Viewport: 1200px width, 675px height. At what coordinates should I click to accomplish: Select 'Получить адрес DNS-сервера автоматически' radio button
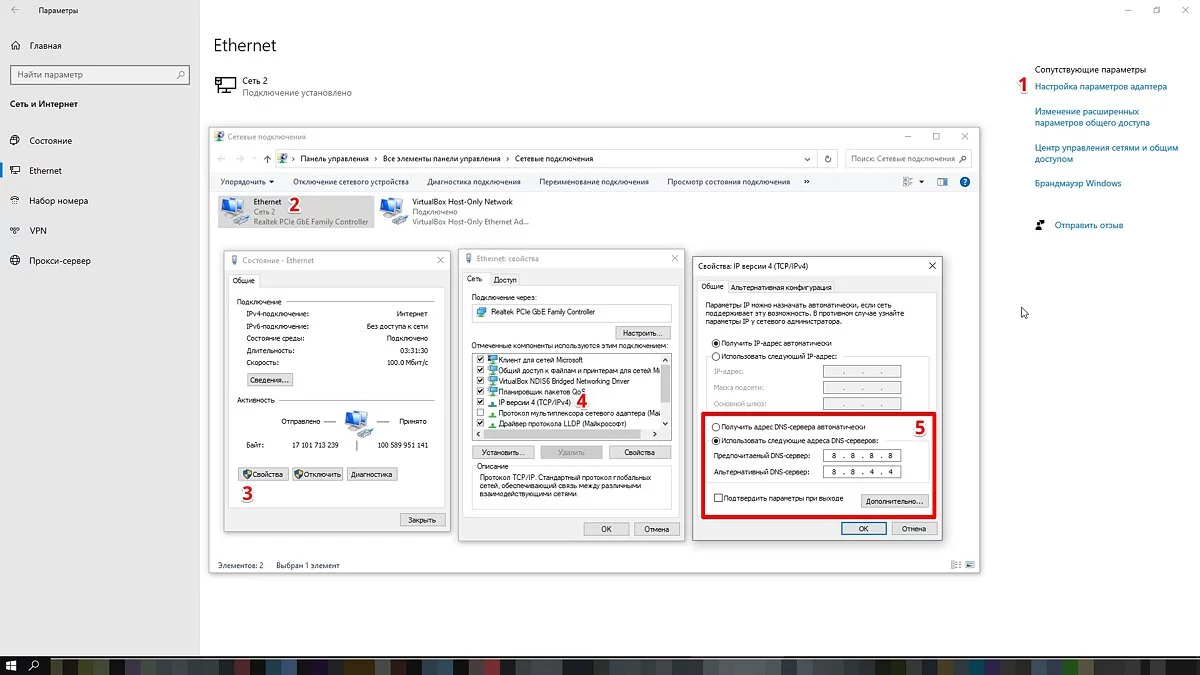pos(715,427)
